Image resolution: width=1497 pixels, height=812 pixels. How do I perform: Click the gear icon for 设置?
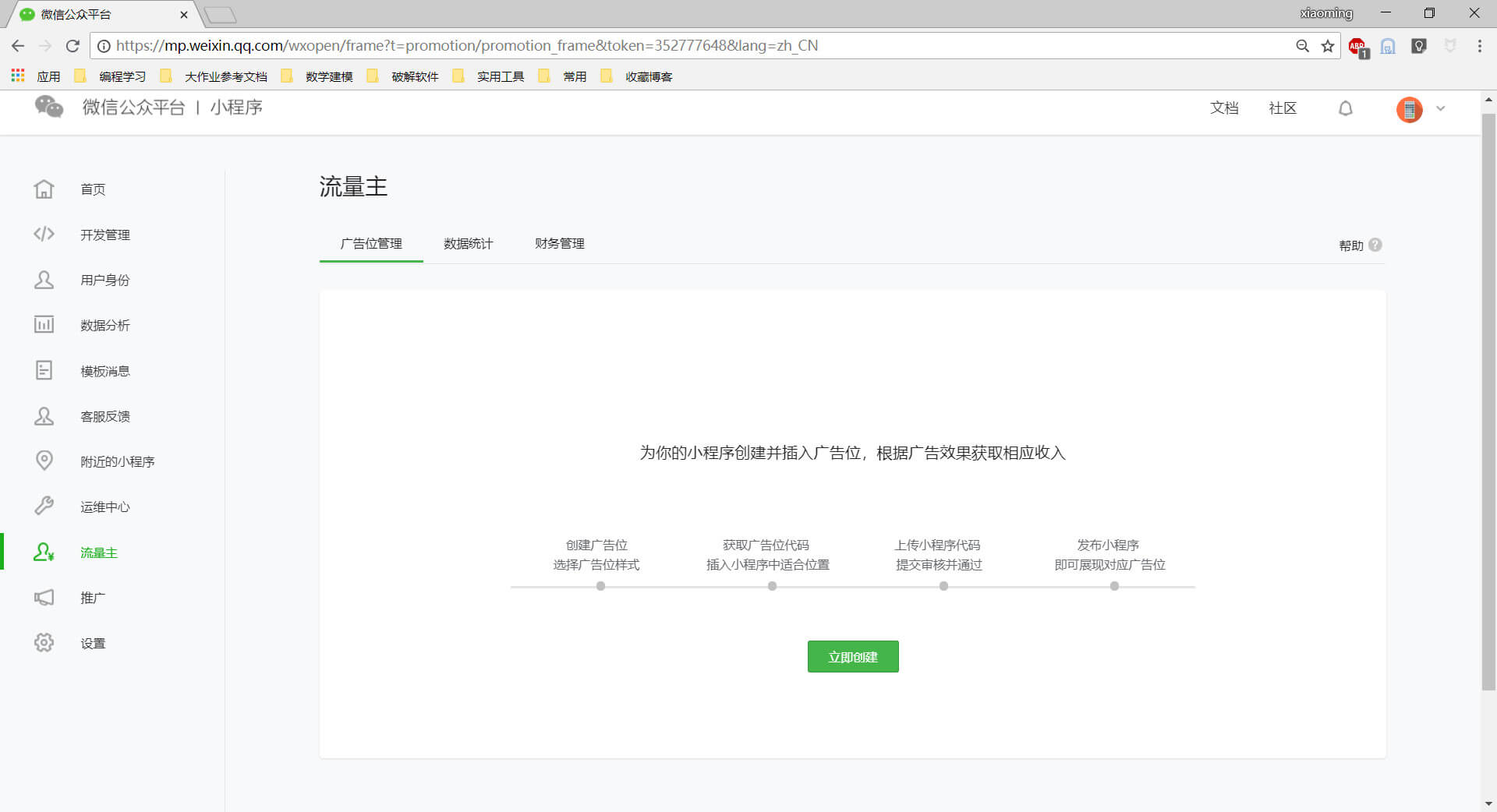point(44,643)
